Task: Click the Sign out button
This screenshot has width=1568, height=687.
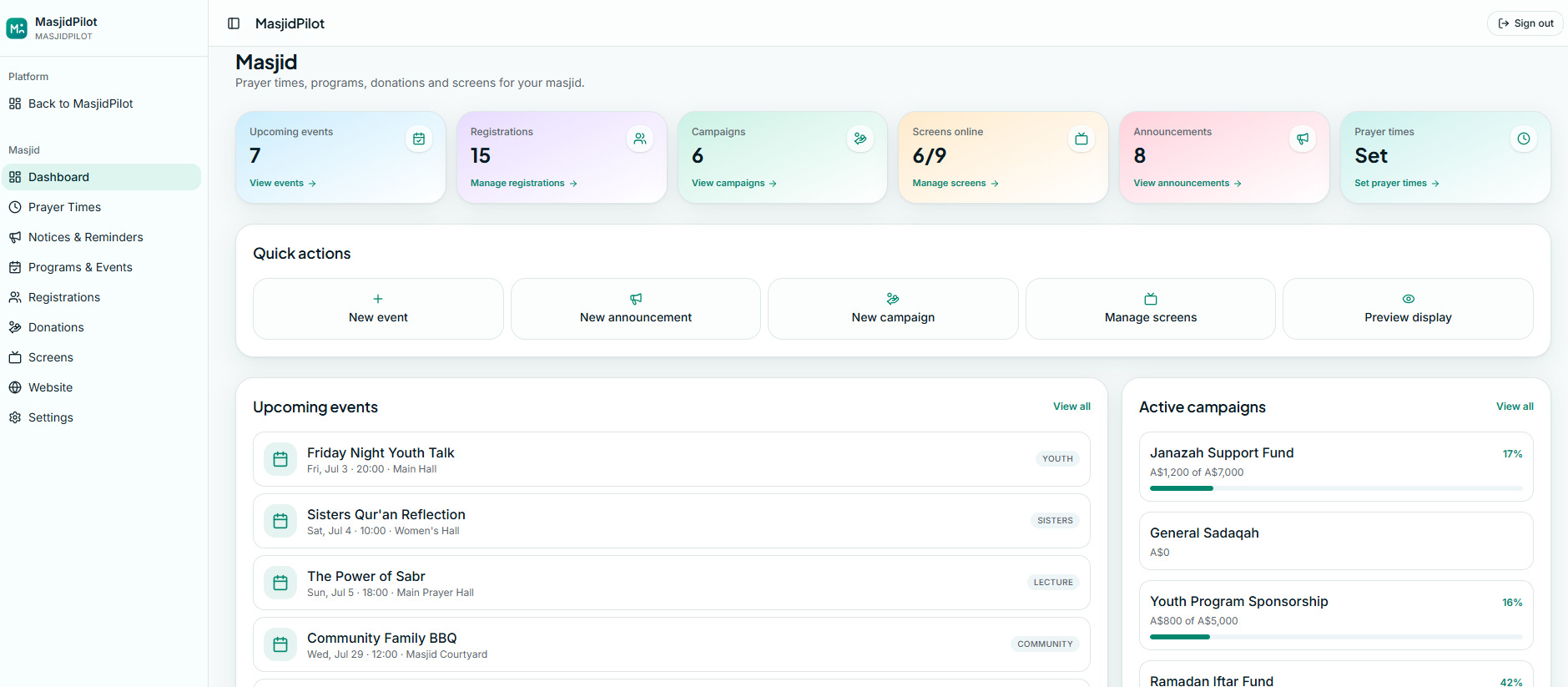Action: tap(1525, 23)
